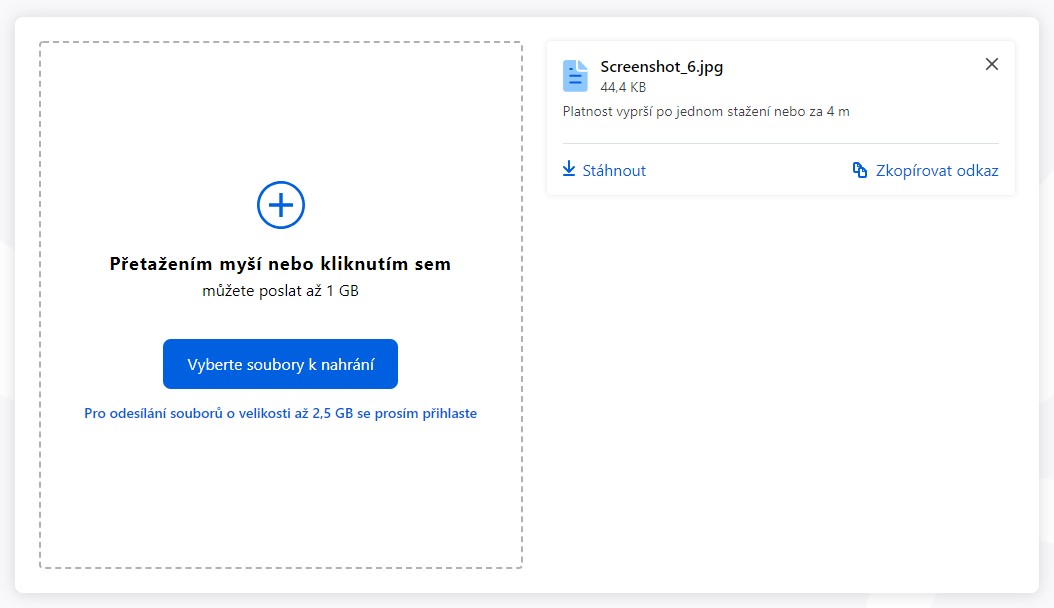The width and height of the screenshot is (1054, 608).
Task: Click the Zkopírovat odkaz text link
Action: tap(936, 170)
